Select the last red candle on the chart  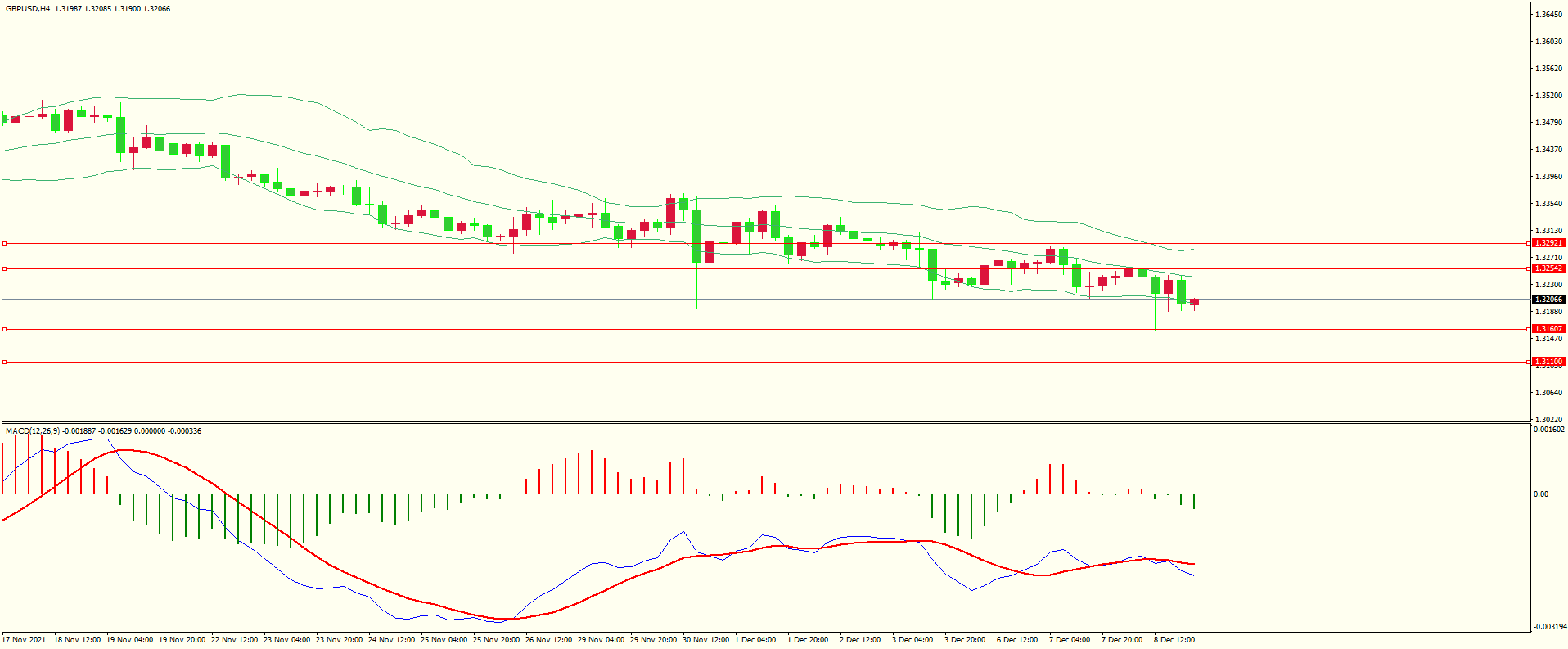point(1194,303)
